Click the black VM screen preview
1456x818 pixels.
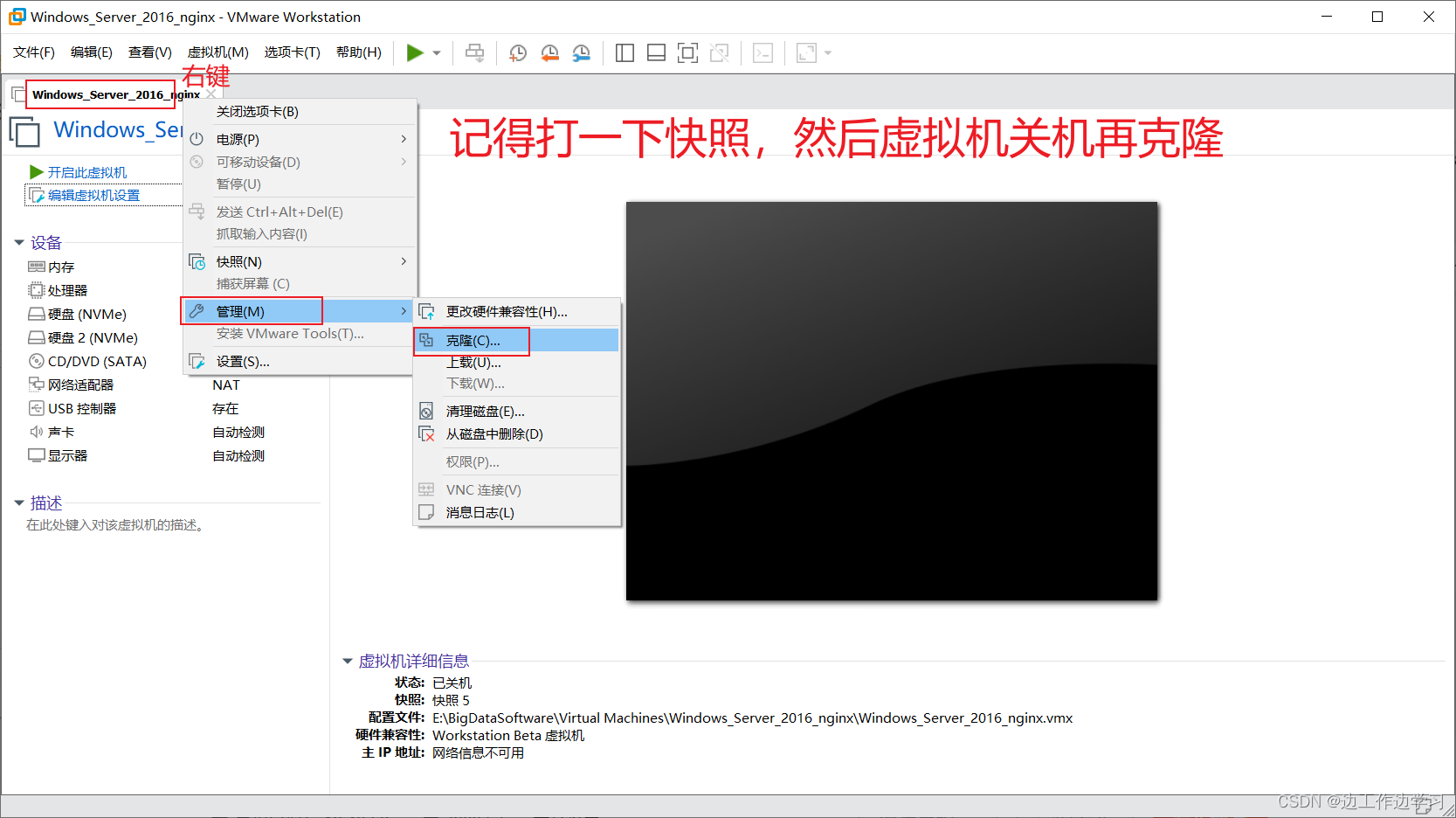click(x=892, y=401)
